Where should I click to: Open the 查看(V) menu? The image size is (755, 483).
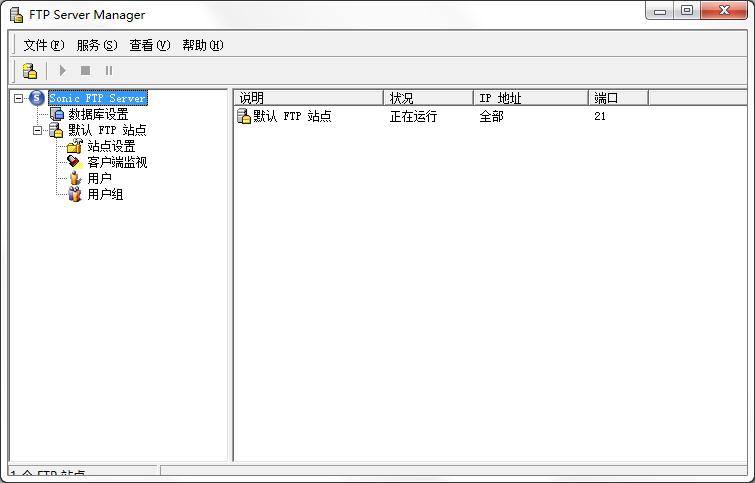pyautogui.click(x=149, y=45)
